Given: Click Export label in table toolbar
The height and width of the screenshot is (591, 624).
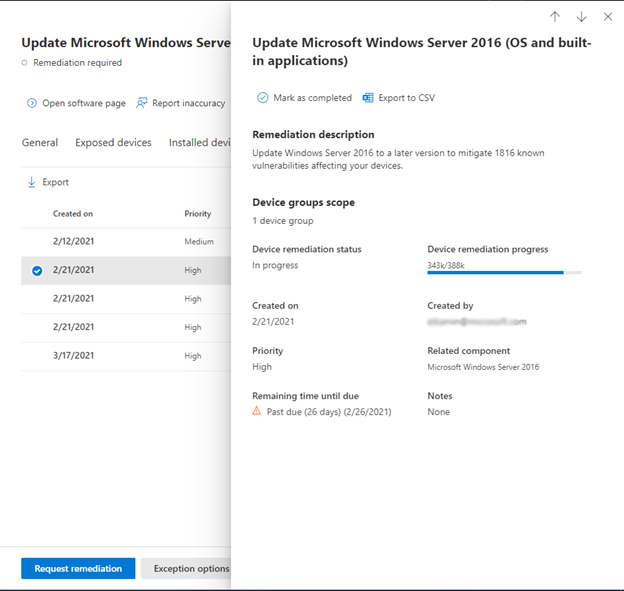Looking at the screenshot, I should pos(55,182).
